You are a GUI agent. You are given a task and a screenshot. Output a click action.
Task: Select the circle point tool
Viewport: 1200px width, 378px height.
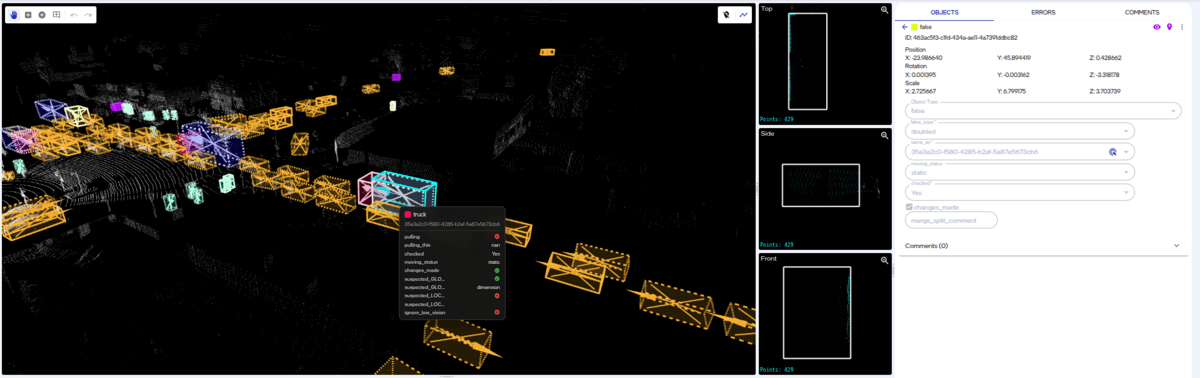[x=42, y=15]
